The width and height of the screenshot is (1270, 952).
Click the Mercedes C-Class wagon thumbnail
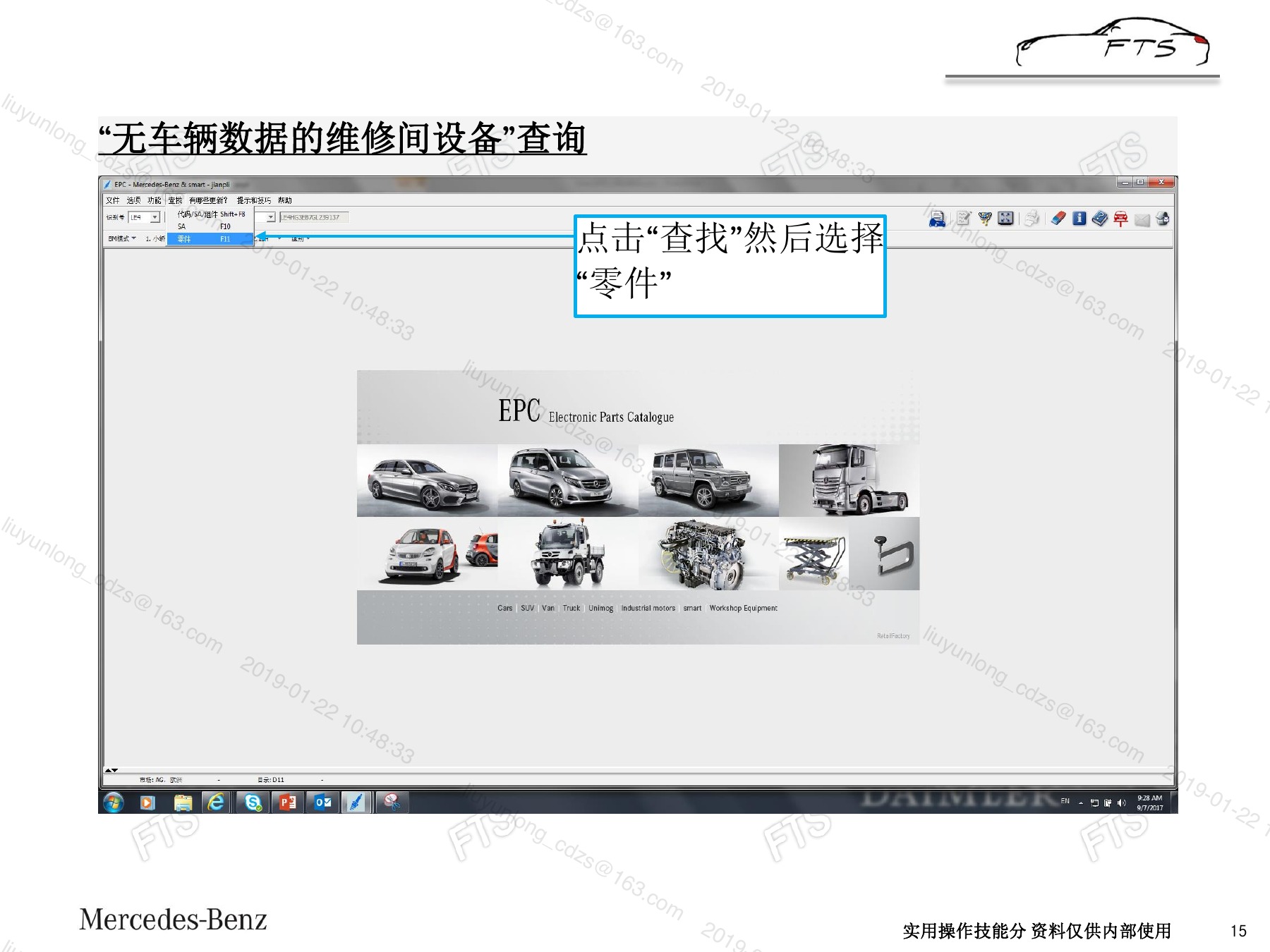pyautogui.click(x=427, y=481)
